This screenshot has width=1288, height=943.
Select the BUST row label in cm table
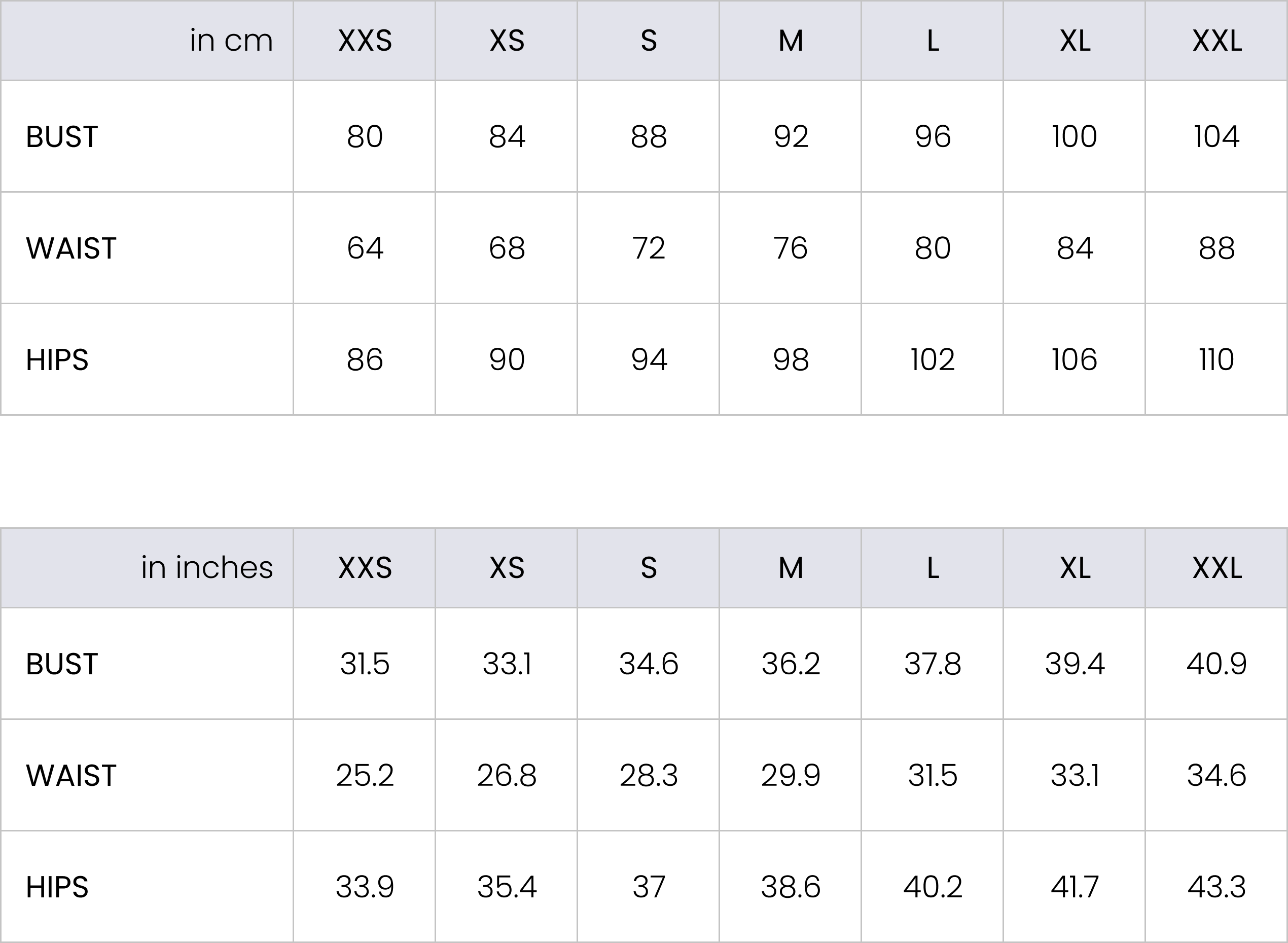pos(62,137)
